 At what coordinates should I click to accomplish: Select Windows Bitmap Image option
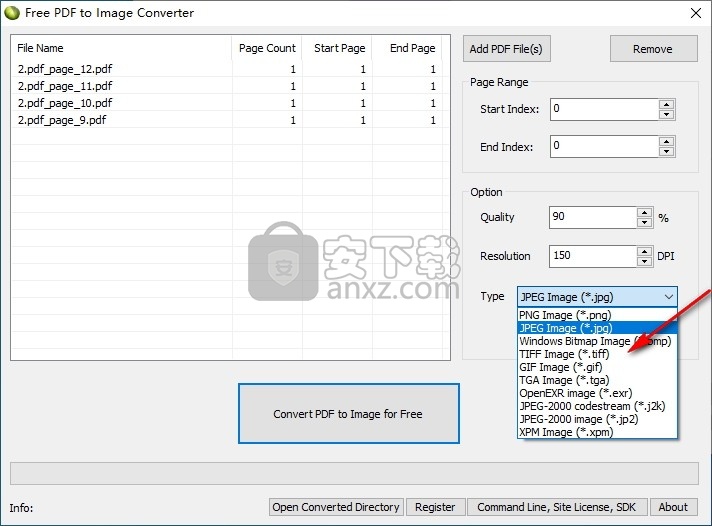(x=597, y=341)
